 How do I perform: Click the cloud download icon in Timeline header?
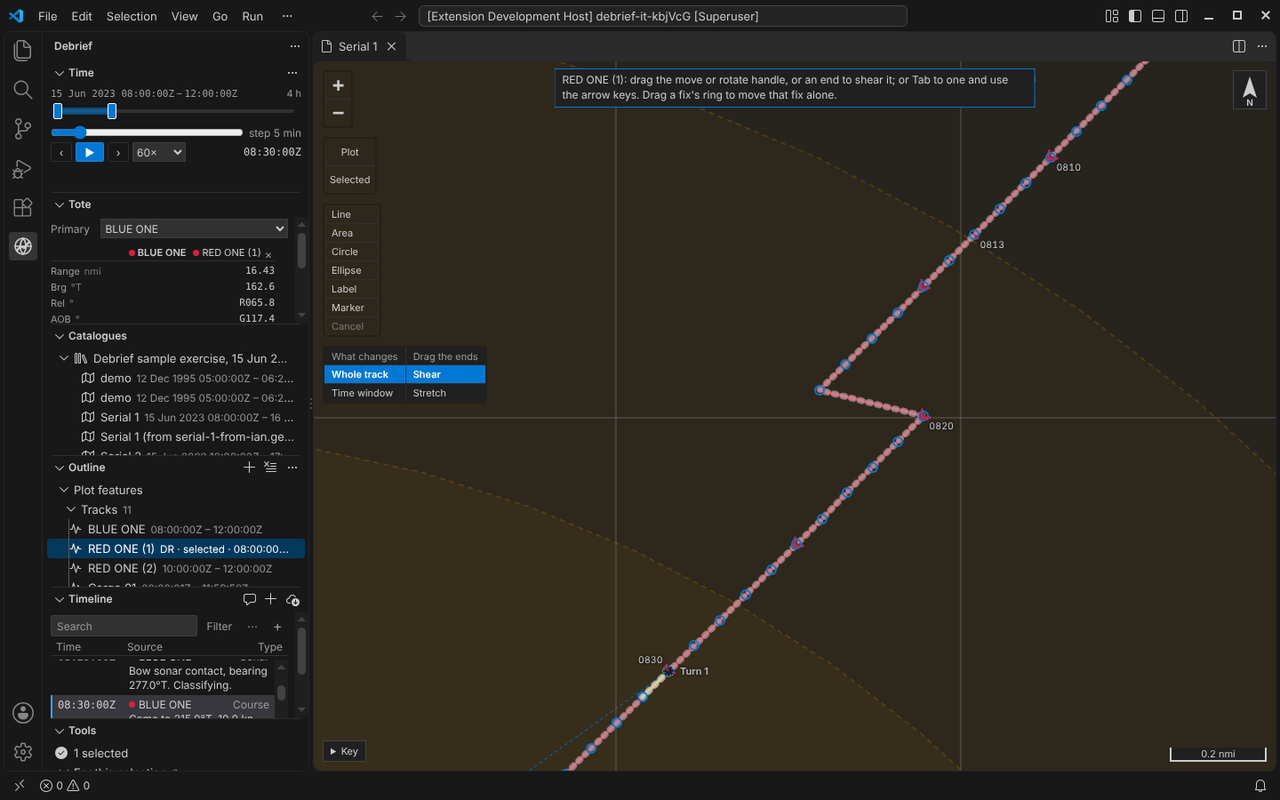pos(293,599)
